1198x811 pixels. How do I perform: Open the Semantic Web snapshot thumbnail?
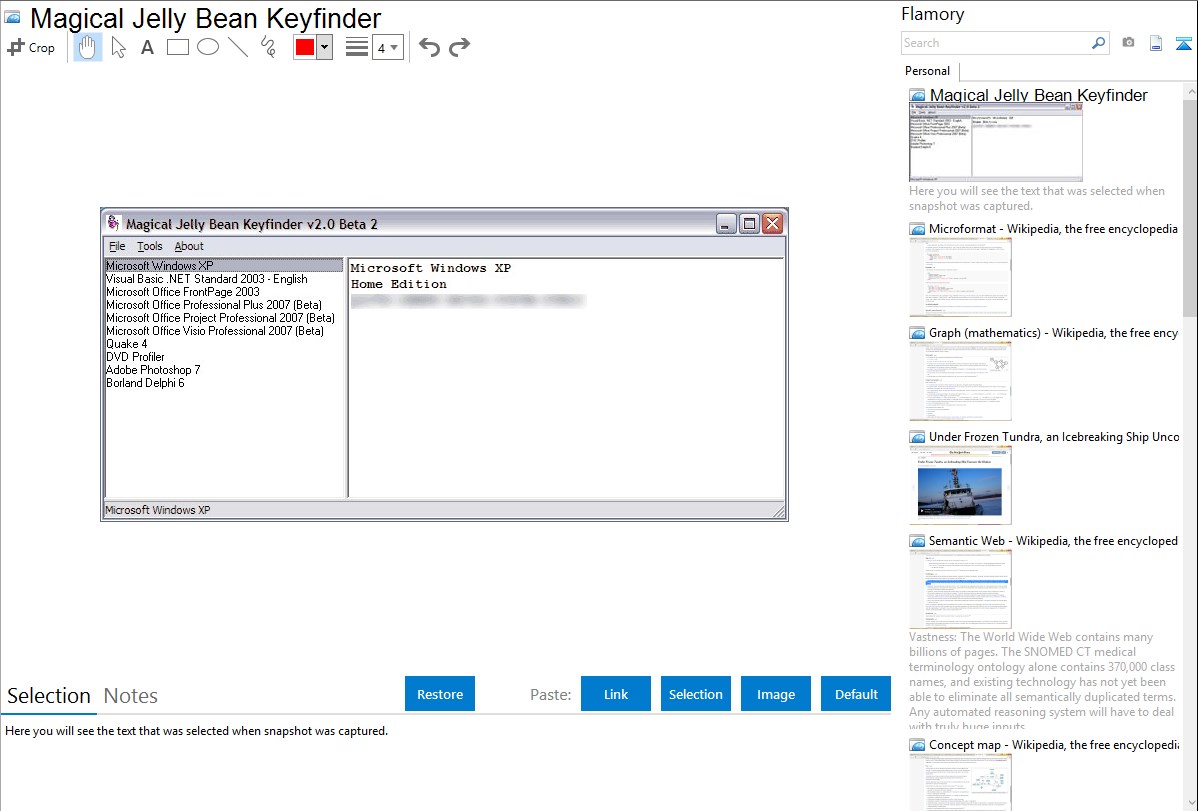pyautogui.click(x=960, y=589)
